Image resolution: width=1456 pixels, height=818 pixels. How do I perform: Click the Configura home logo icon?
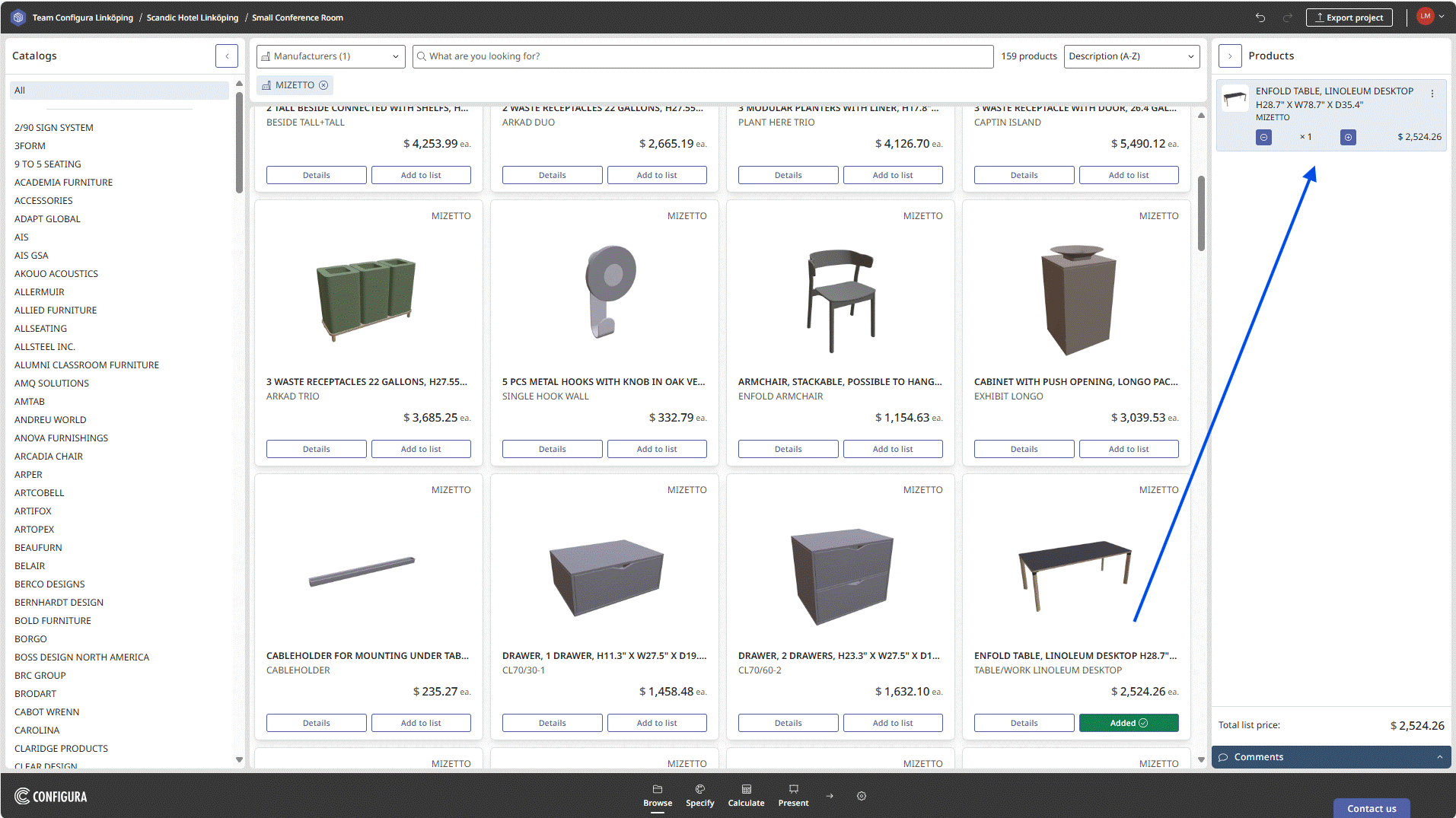pyautogui.click(x=18, y=18)
